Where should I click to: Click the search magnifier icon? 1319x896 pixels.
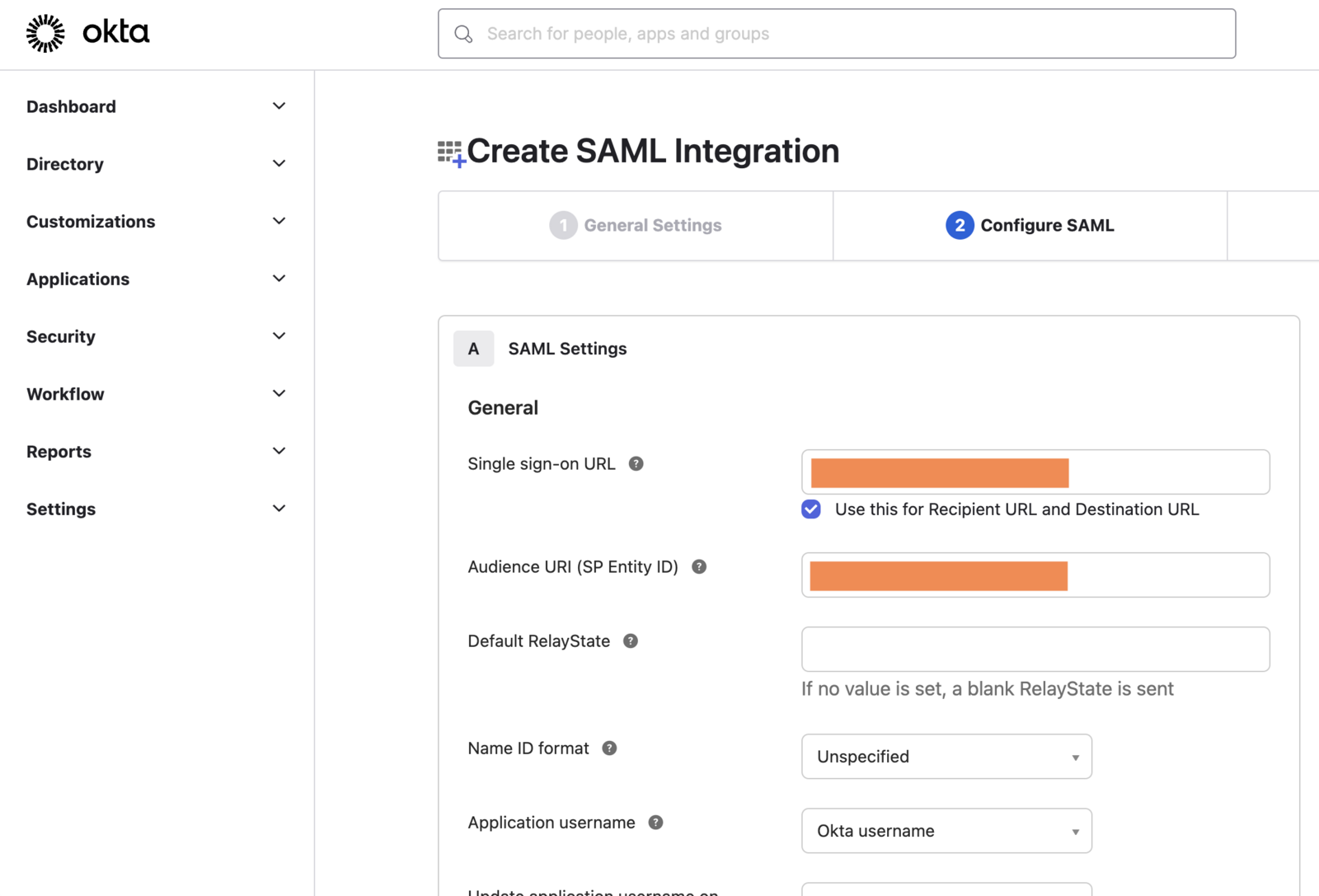click(x=463, y=34)
